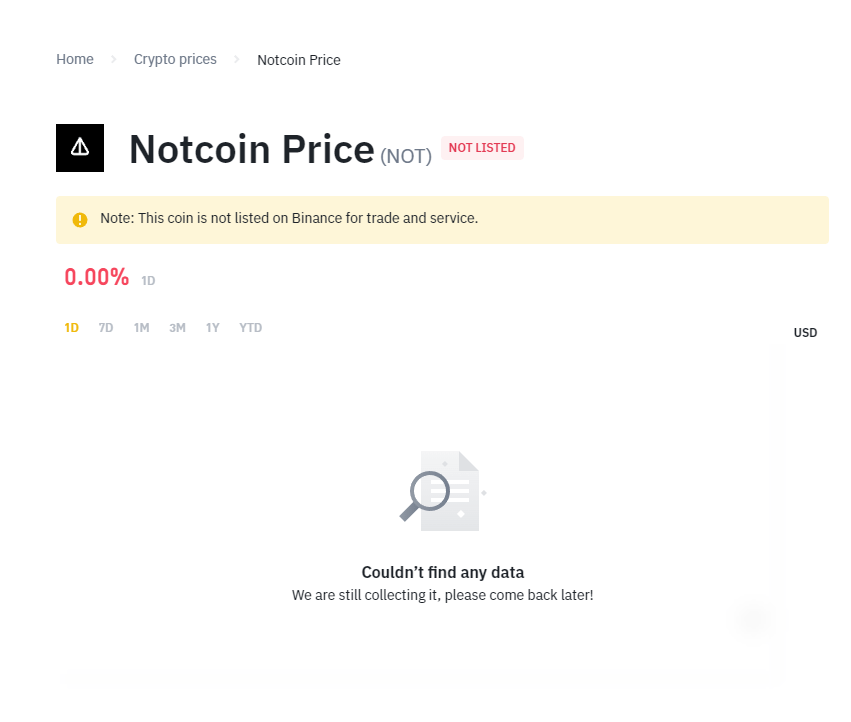Image resolution: width=851 pixels, height=722 pixels.
Task: Show the 3M chart range
Action: coord(177,328)
